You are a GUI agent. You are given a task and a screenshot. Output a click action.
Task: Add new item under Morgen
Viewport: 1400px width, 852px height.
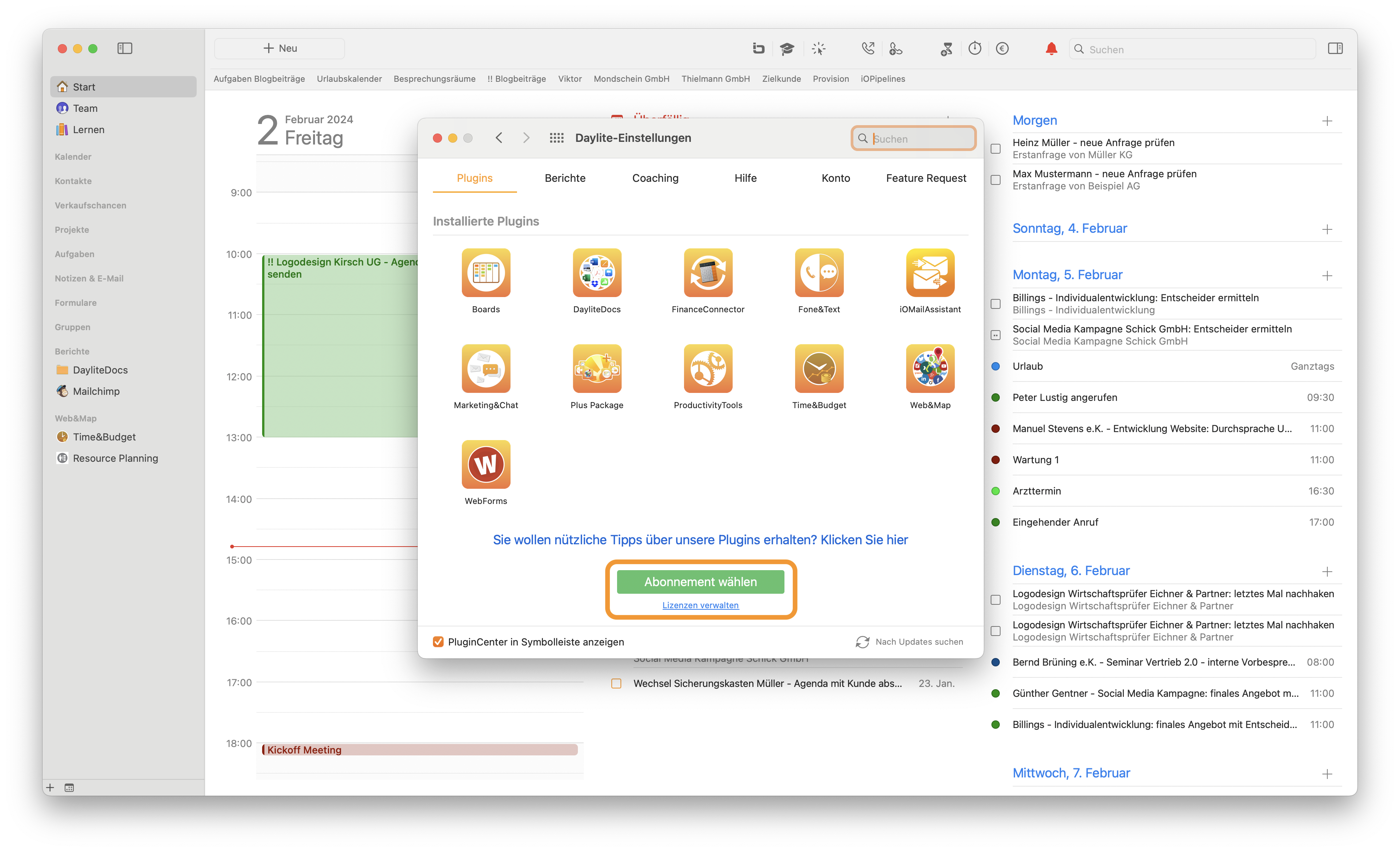coord(1327,121)
